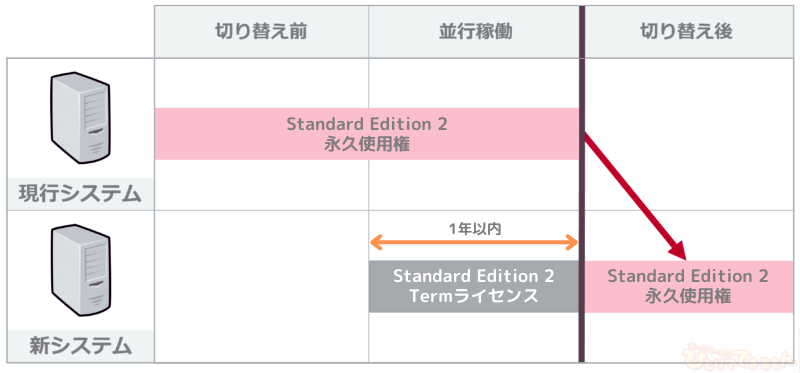Click empty 切り替え前 cell in 新システム row
800x373 pixels.
tap(261, 286)
